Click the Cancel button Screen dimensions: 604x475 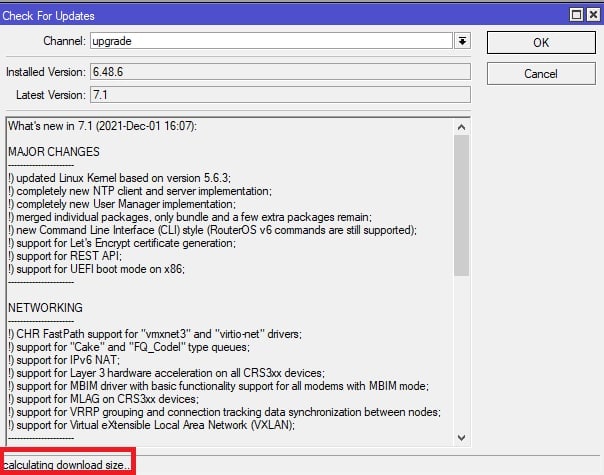tap(541, 74)
